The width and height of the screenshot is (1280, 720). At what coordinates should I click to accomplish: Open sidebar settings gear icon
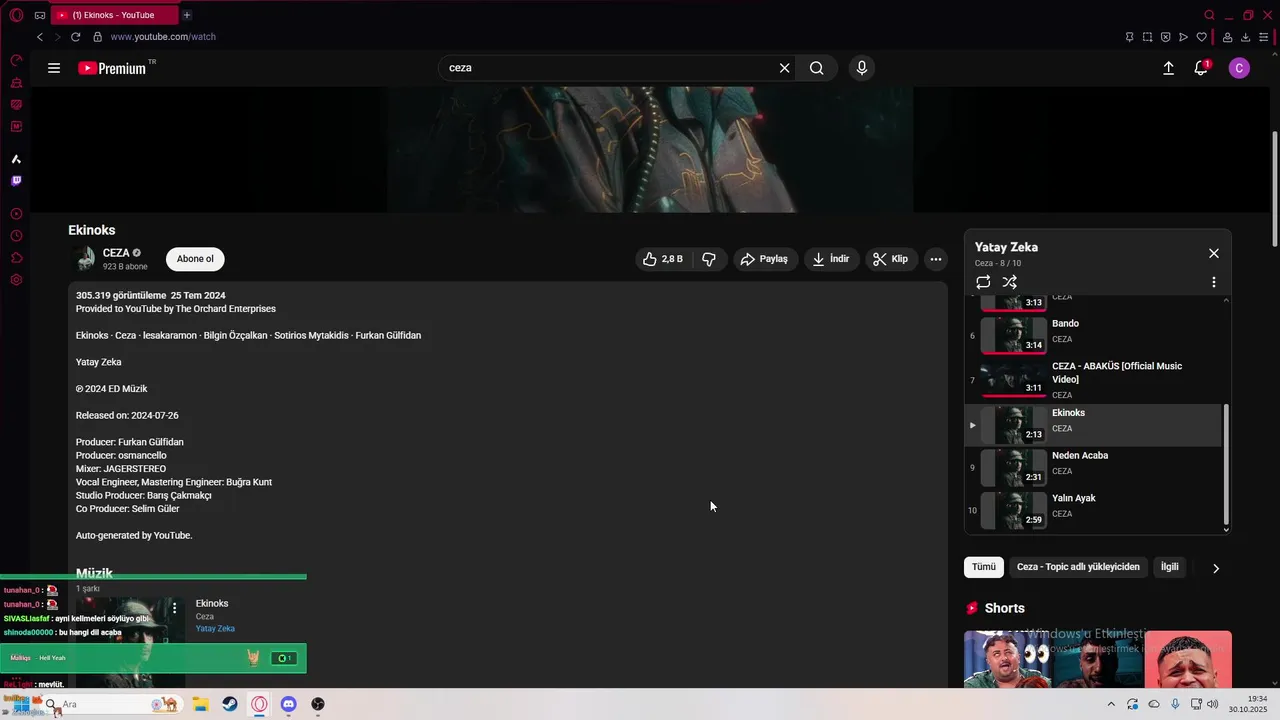(16, 280)
